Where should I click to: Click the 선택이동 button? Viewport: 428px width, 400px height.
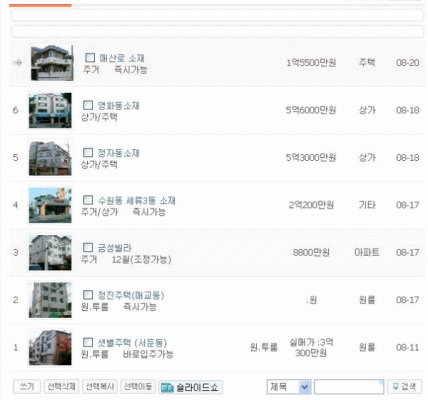tap(138, 387)
